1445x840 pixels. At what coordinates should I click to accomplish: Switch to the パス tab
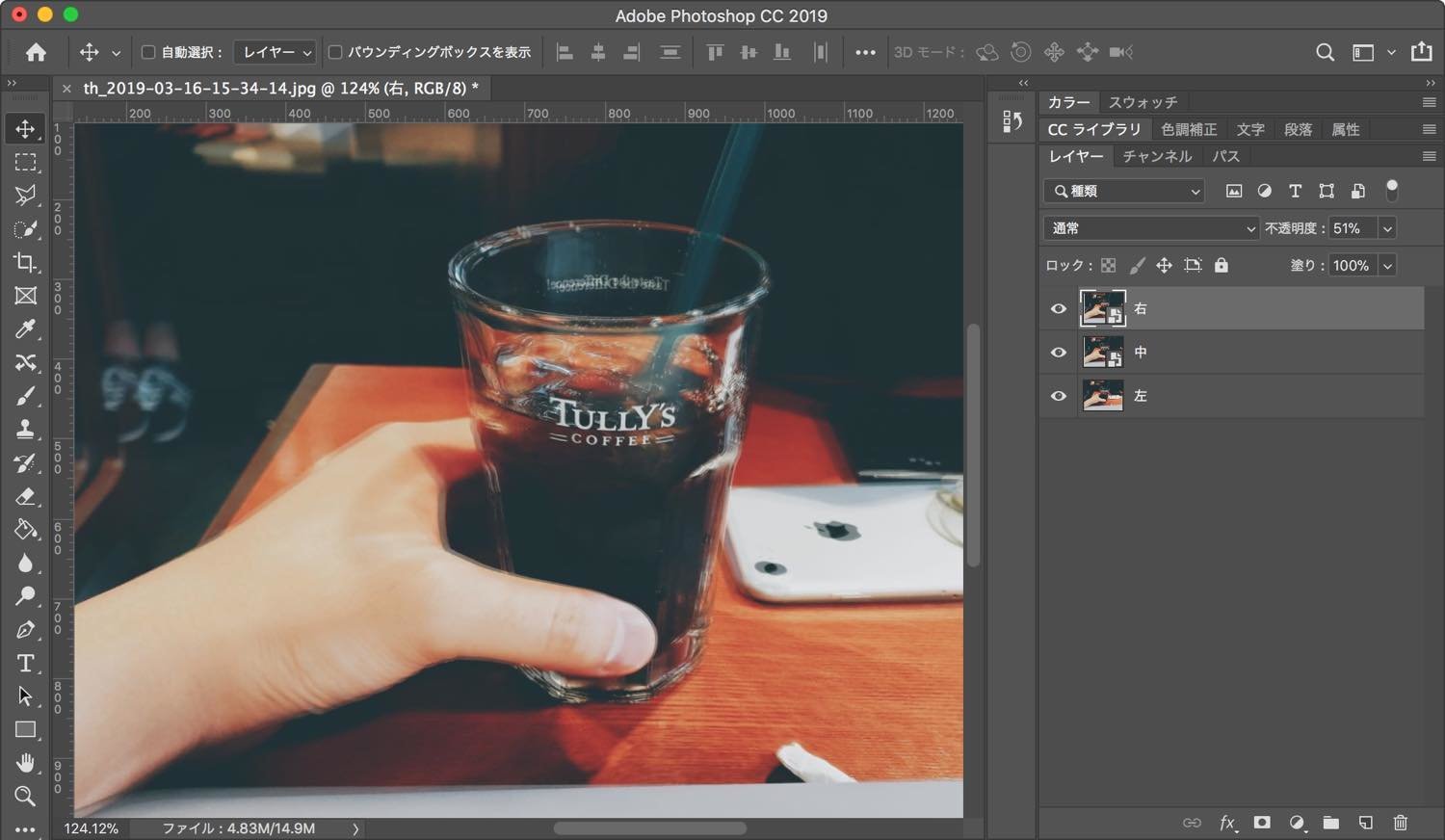coord(1225,156)
